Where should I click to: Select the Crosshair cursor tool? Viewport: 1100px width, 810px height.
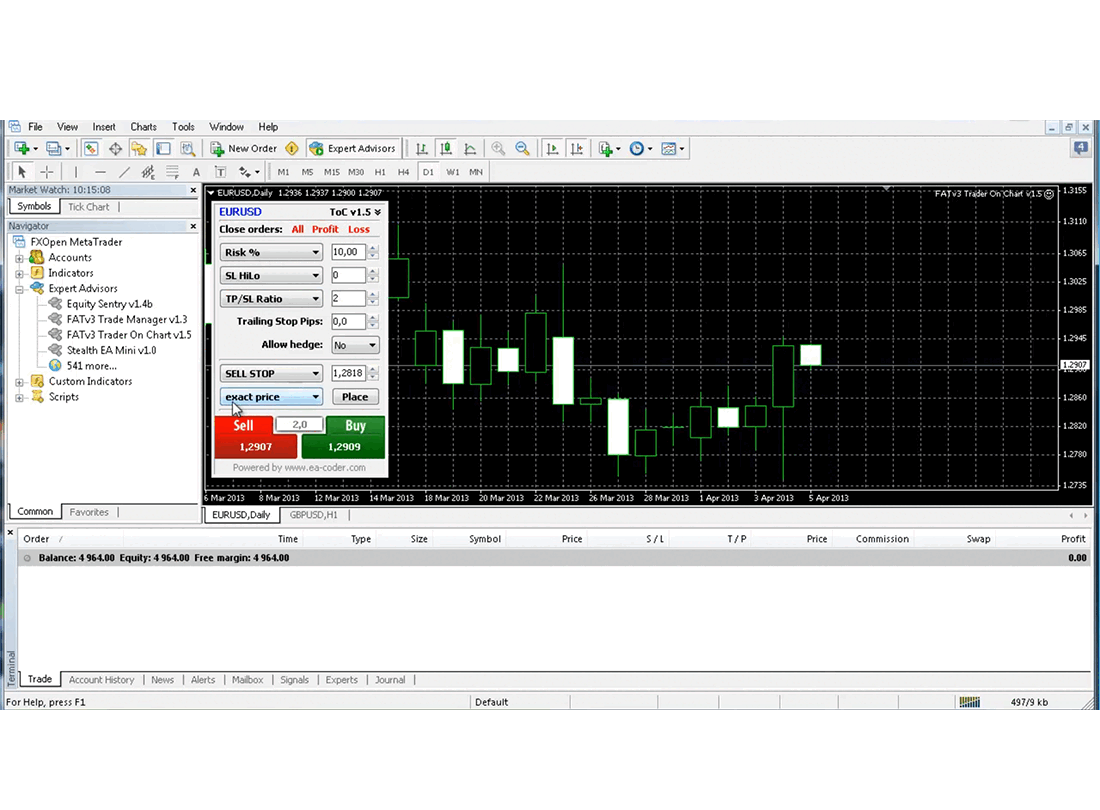pyautogui.click(x=46, y=172)
